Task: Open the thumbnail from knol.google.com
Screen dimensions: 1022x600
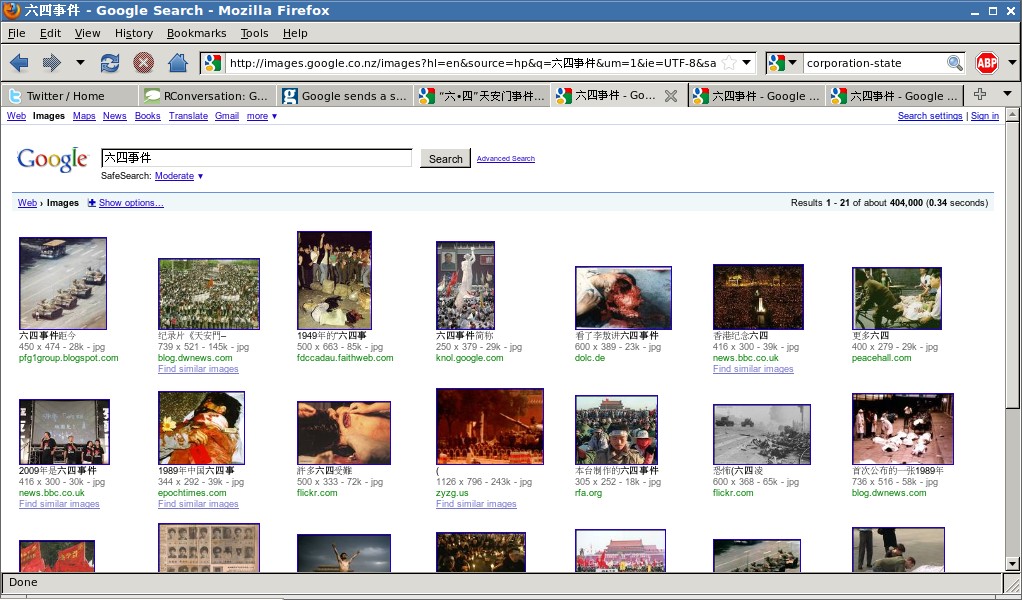Action: [x=465, y=285]
